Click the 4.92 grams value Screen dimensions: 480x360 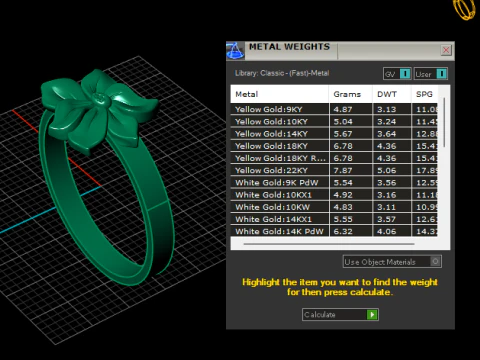pos(343,195)
